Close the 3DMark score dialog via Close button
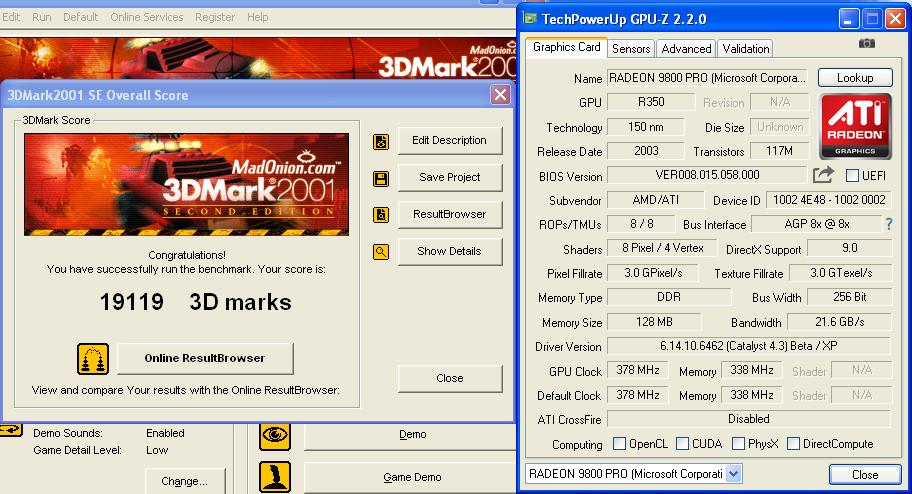This screenshot has height=494, width=912. [450, 378]
